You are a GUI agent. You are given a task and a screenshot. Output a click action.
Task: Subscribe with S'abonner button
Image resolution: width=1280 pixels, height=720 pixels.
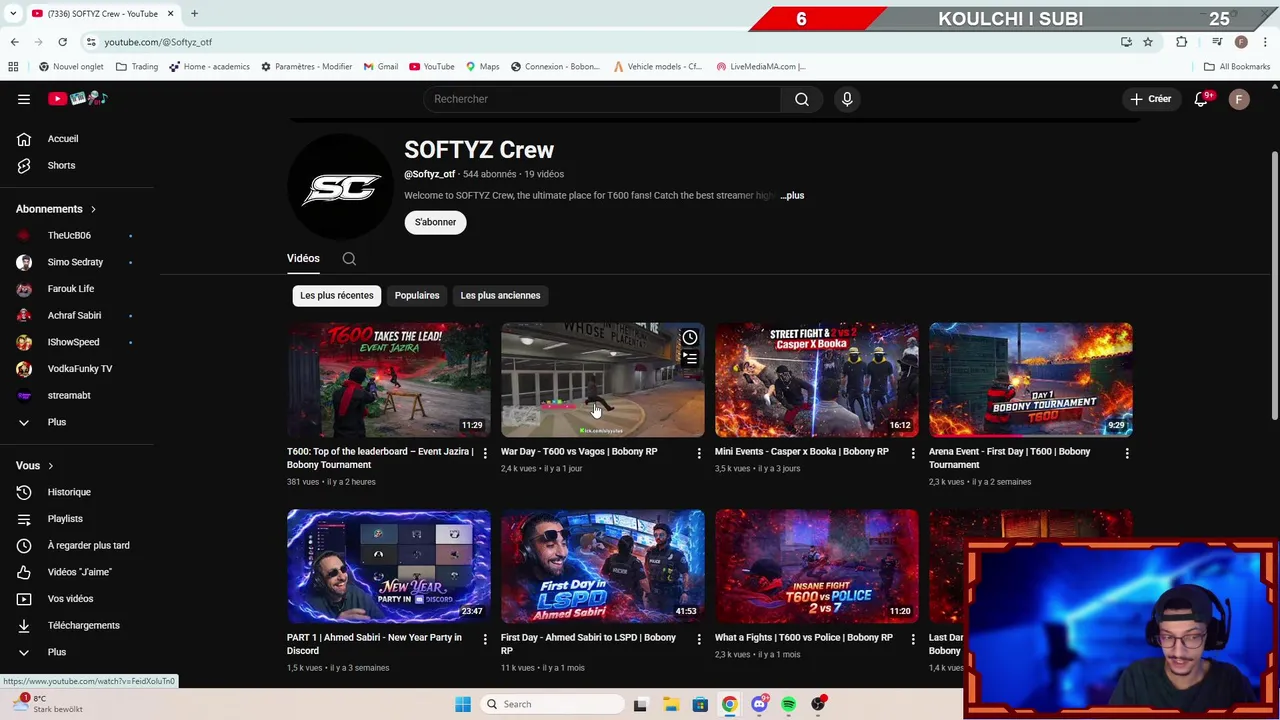pos(435,222)
